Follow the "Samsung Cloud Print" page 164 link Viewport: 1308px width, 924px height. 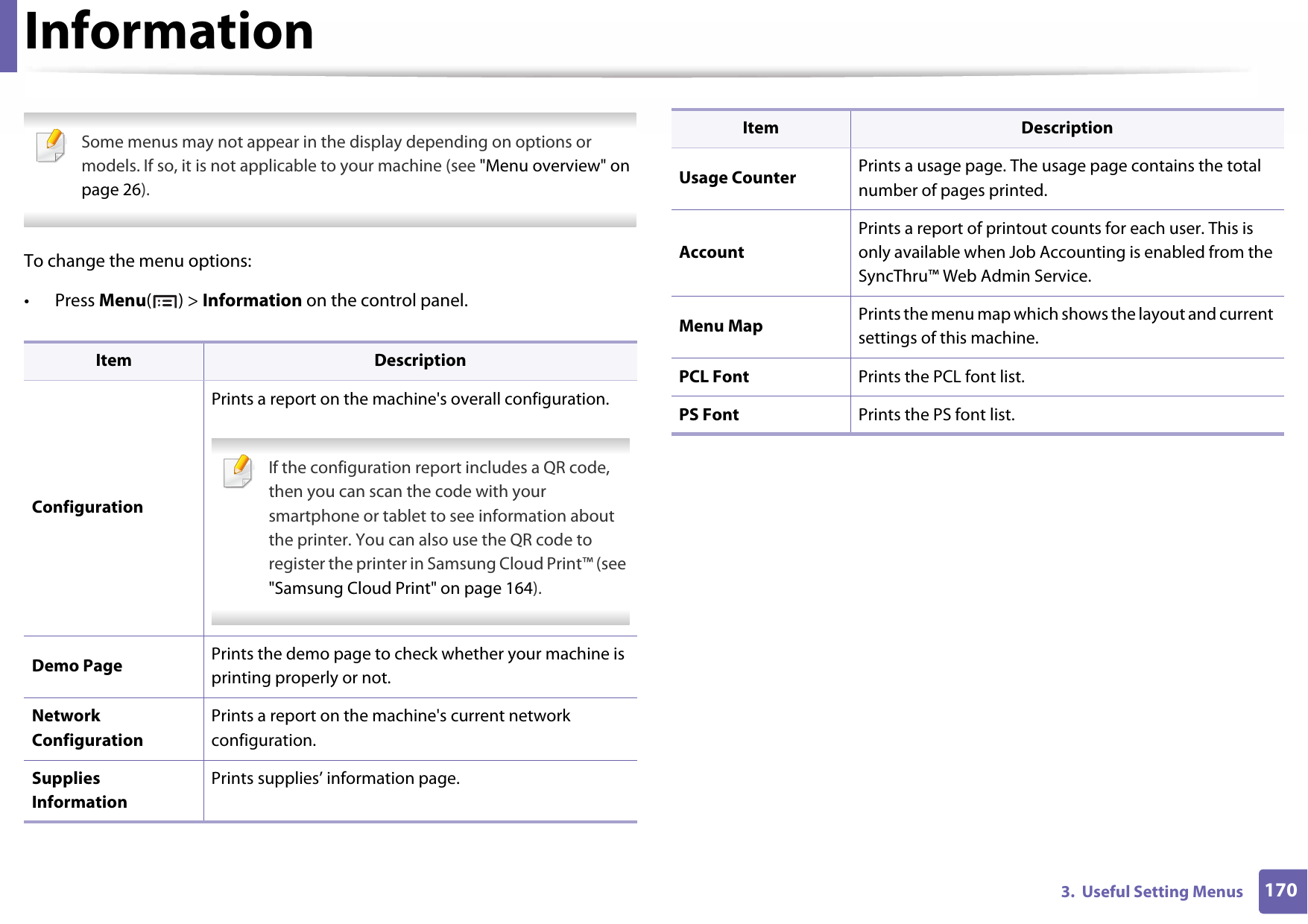tap(400, 589)
